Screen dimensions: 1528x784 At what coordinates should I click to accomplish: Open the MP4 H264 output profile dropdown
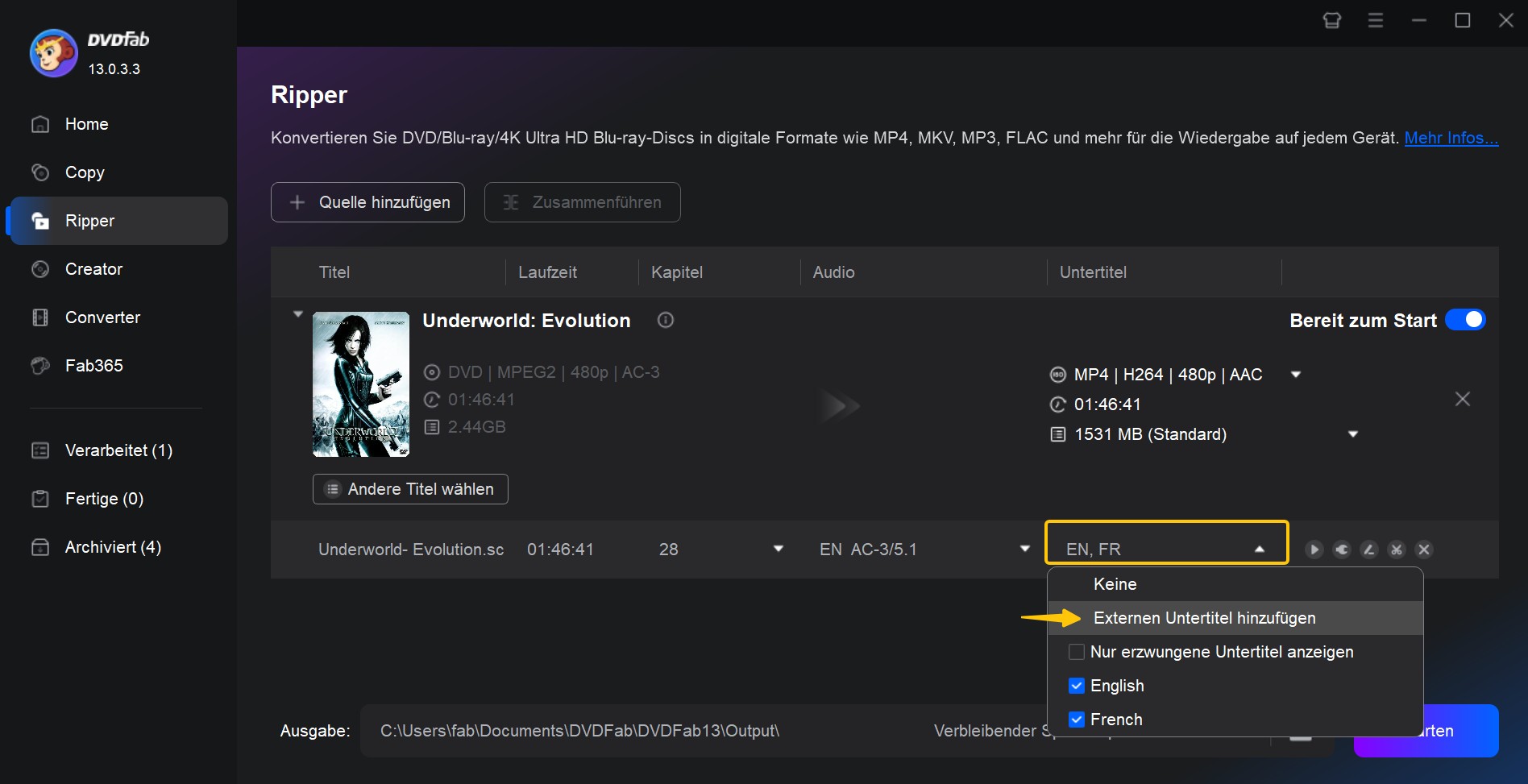point(1296,375)
